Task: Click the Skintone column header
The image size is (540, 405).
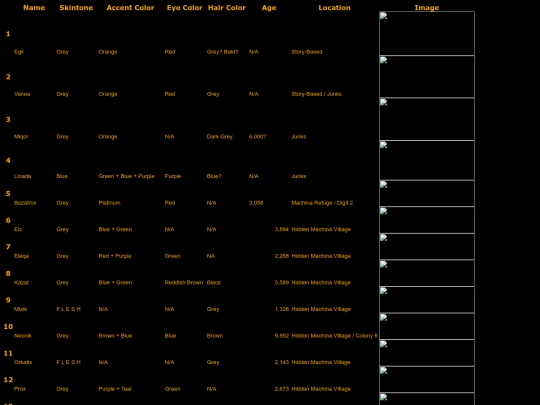Action: 76,8
